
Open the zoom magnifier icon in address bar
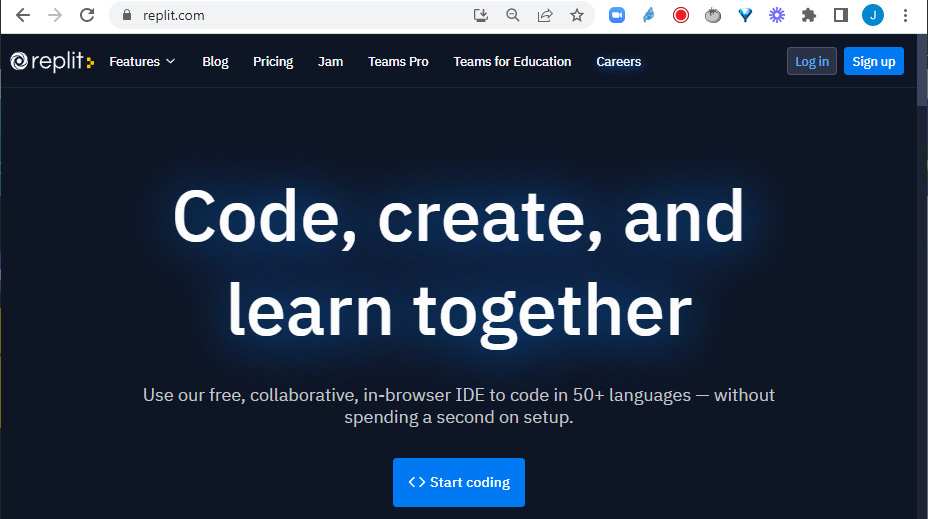pyautogui.click(x=513, y=15)
